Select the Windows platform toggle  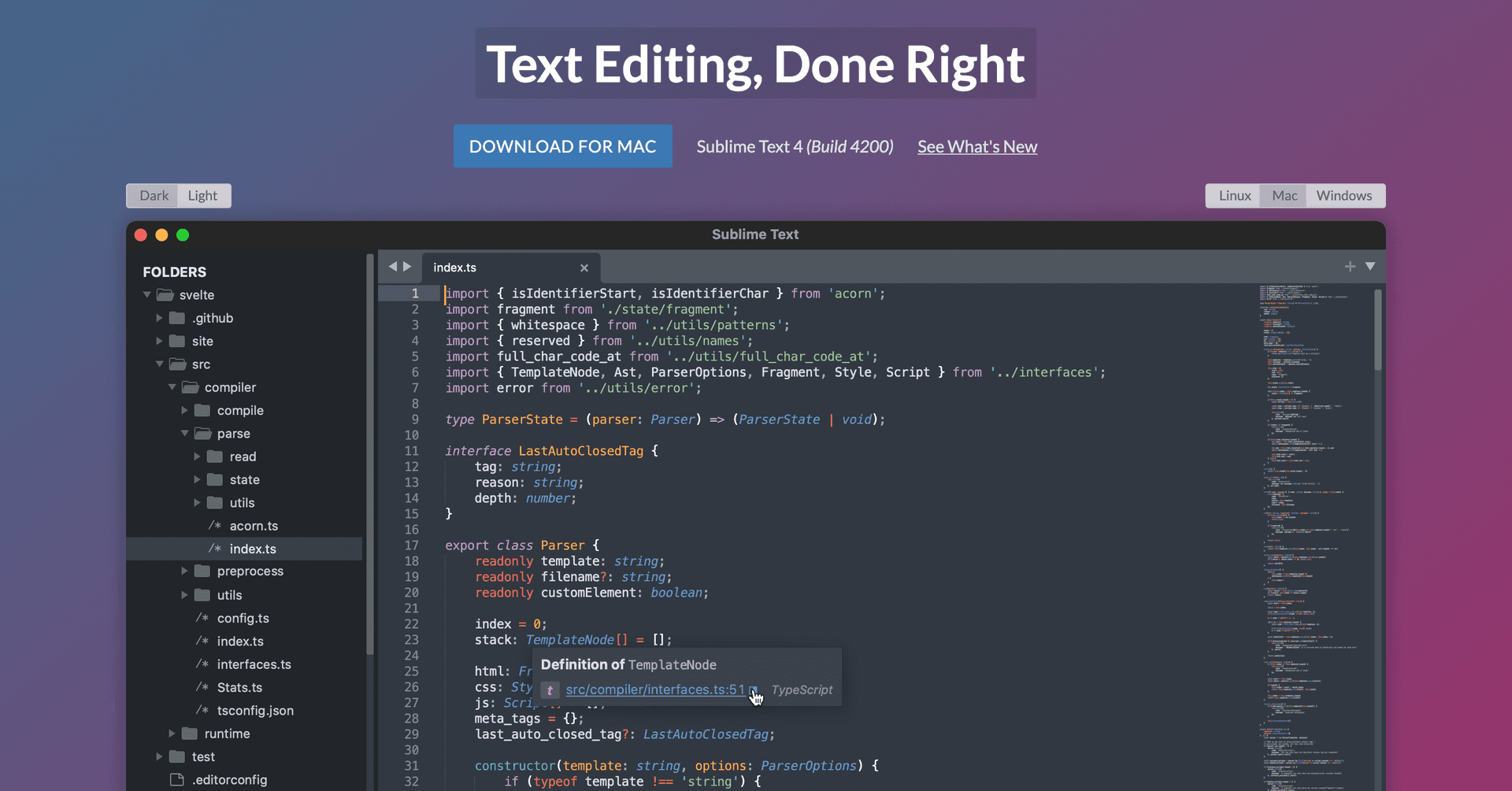(1344, 196)
